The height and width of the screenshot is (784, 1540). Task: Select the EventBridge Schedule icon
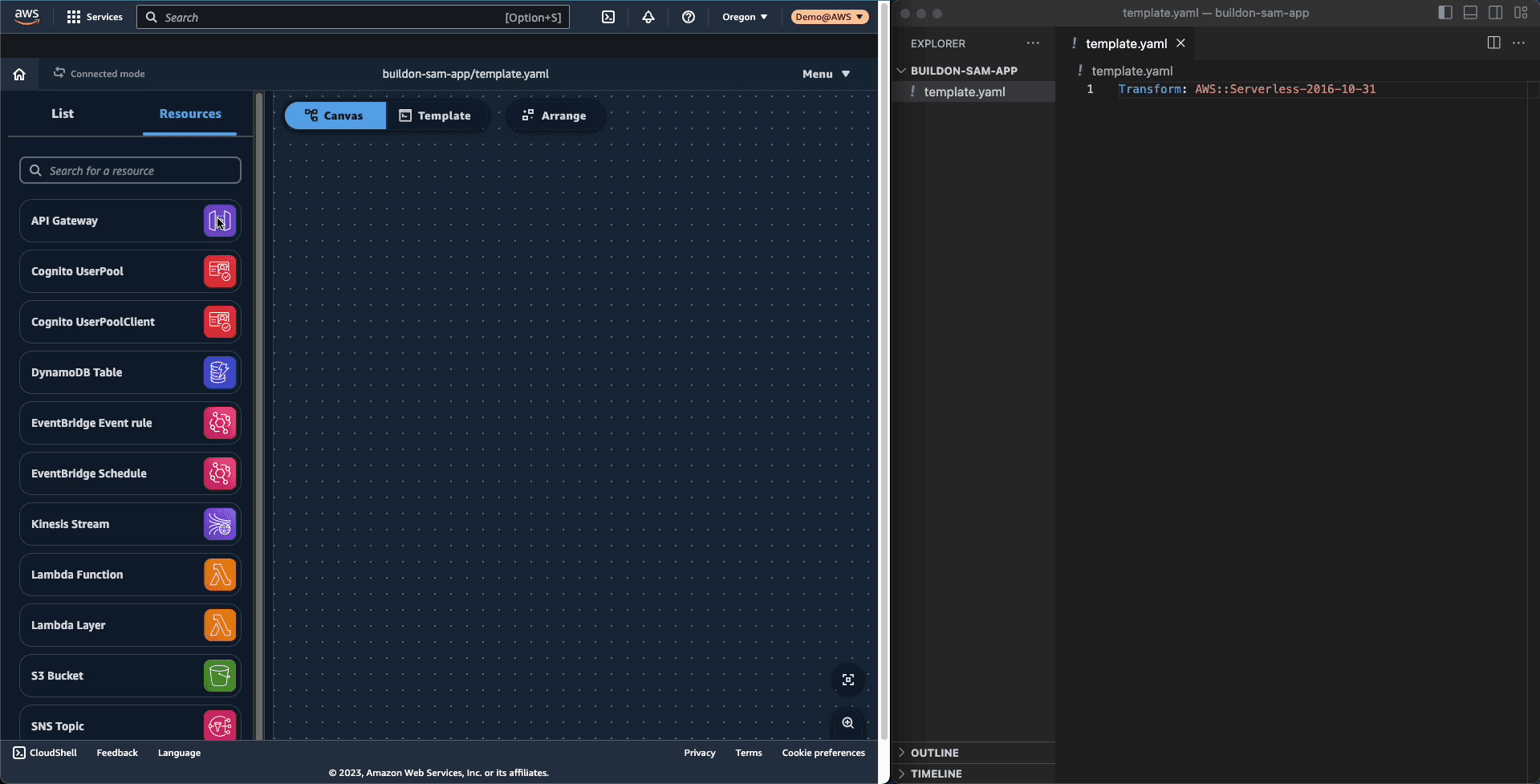coord(220,473)
